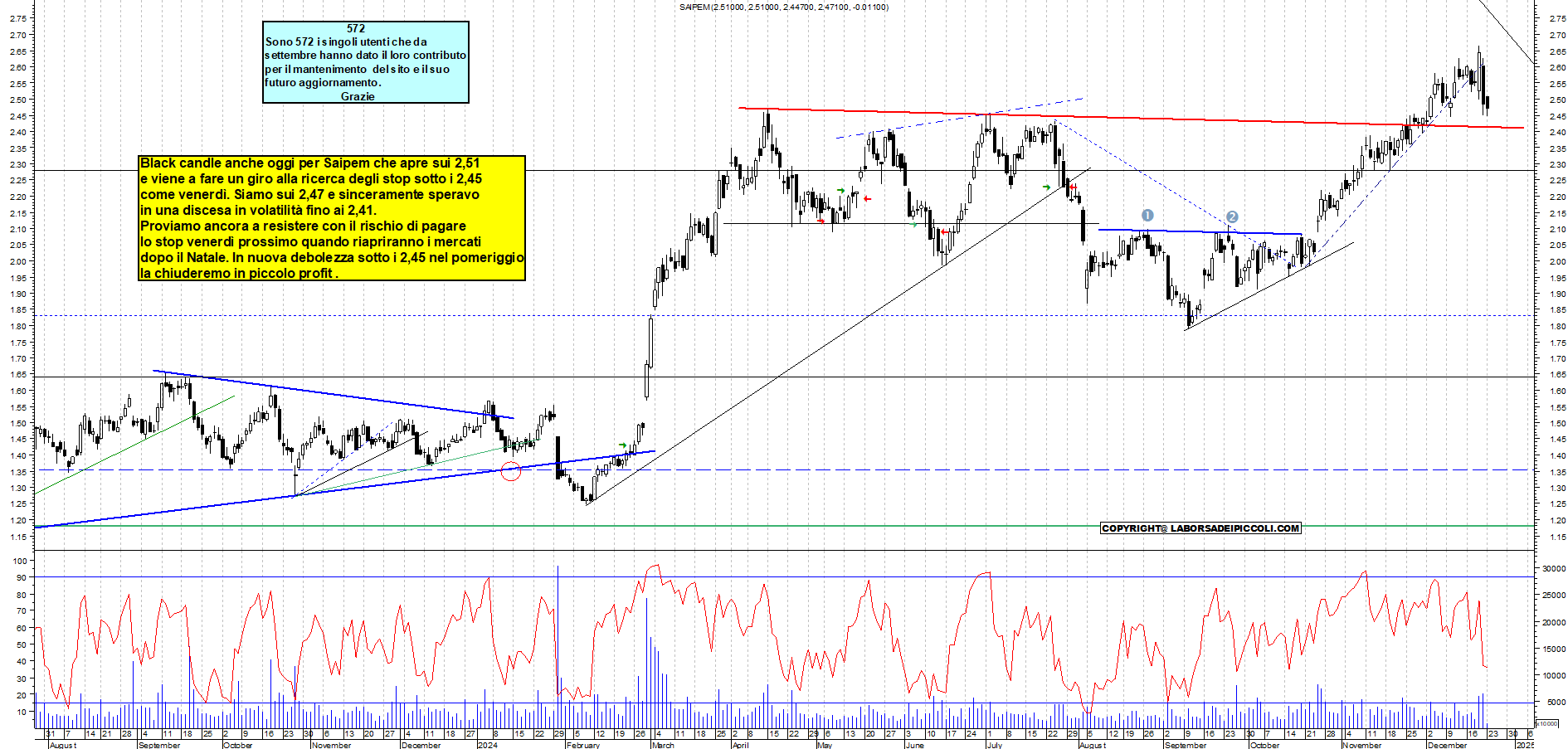
Task: Click the "April" label on the time axis
Action: pyautogui.click(x=740, y=745)
